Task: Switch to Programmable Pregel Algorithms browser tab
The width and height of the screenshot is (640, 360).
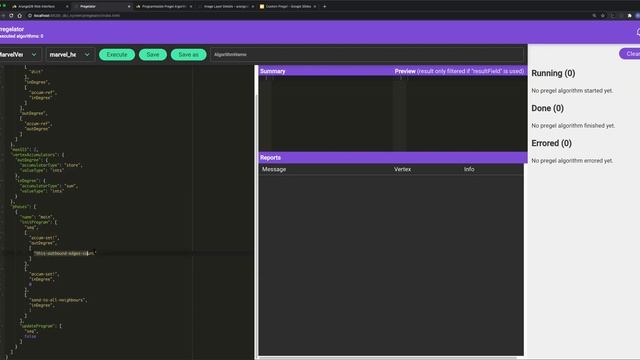Action: pyautogui.click(x=163, y=7)
